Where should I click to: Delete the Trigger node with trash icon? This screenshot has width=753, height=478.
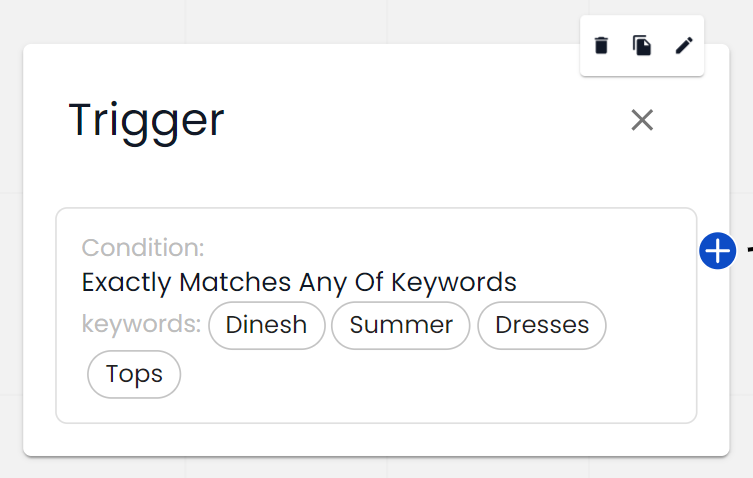[601, 45]
